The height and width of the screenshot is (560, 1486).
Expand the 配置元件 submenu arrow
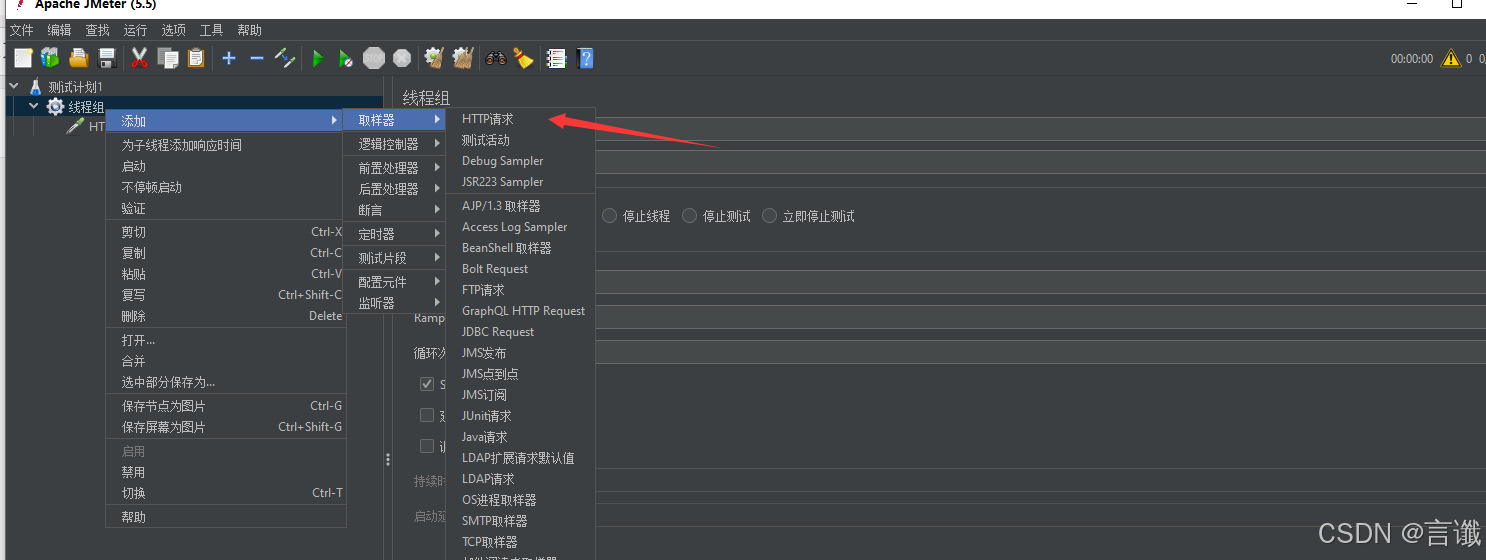[437, 282]
